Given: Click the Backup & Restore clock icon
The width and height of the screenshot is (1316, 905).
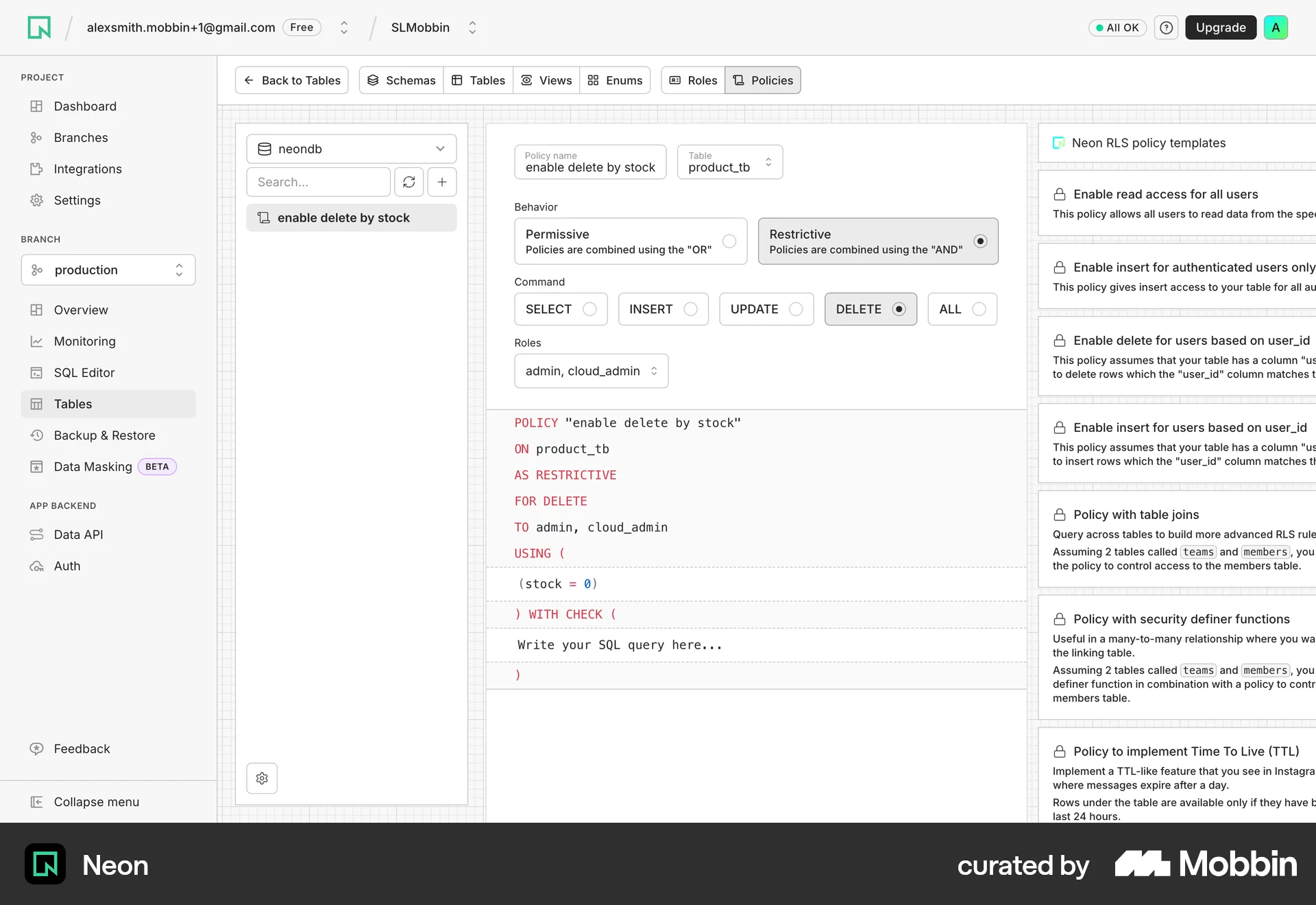Looking at the screenshot, I should (x=36, y=435).
